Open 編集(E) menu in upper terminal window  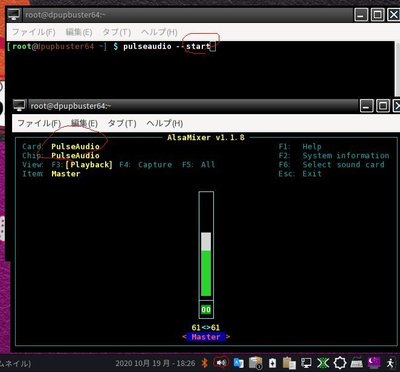[79, 32]
